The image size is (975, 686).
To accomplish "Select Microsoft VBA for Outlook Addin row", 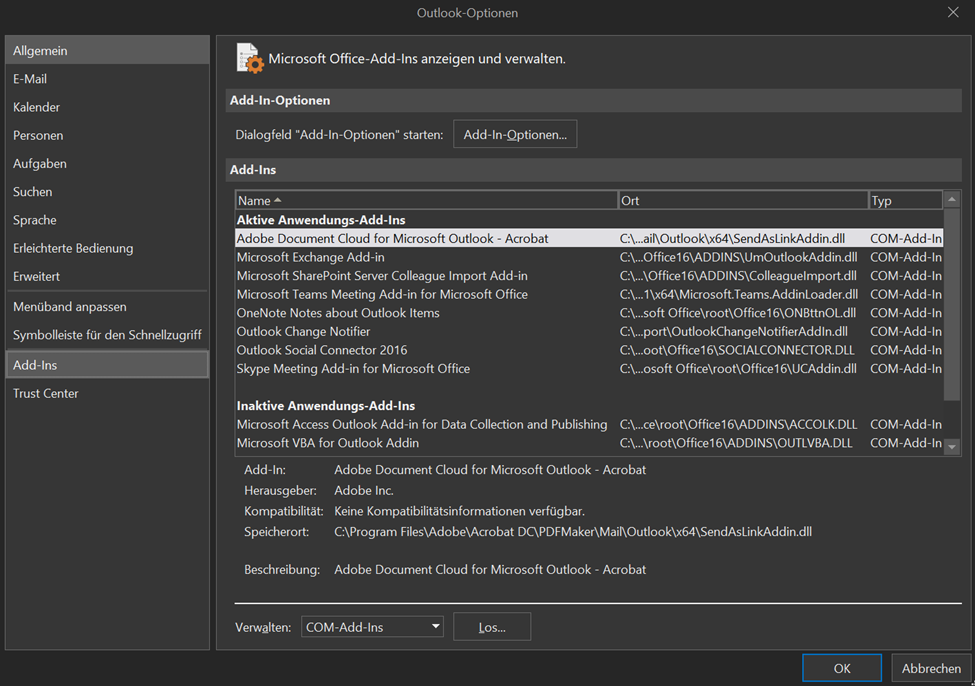I will (x=328, y=443).
